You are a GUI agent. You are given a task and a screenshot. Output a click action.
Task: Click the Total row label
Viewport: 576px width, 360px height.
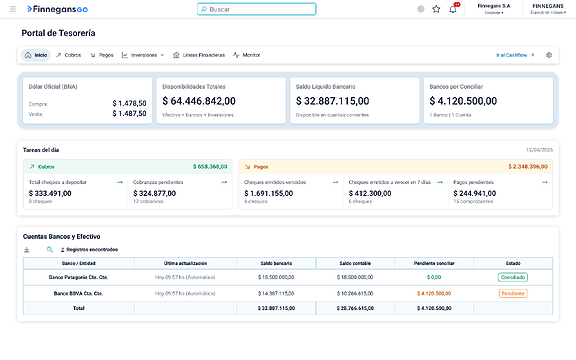pyautogui.click(x=79, y=308)
